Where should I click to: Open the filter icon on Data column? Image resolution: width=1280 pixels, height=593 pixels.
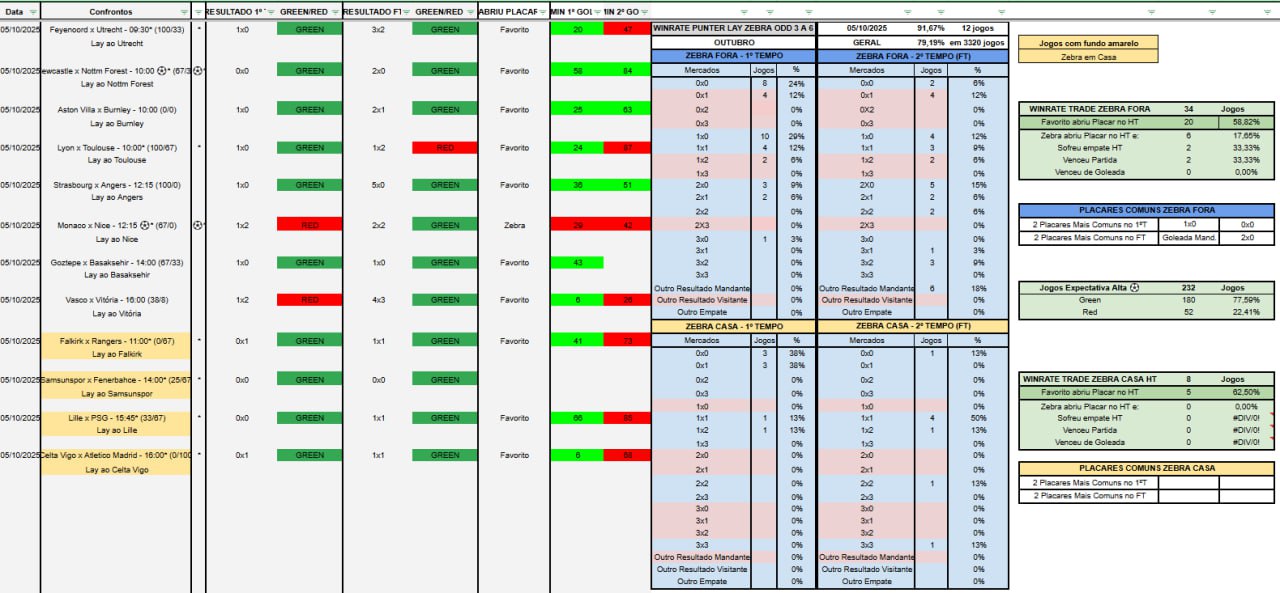33,12
